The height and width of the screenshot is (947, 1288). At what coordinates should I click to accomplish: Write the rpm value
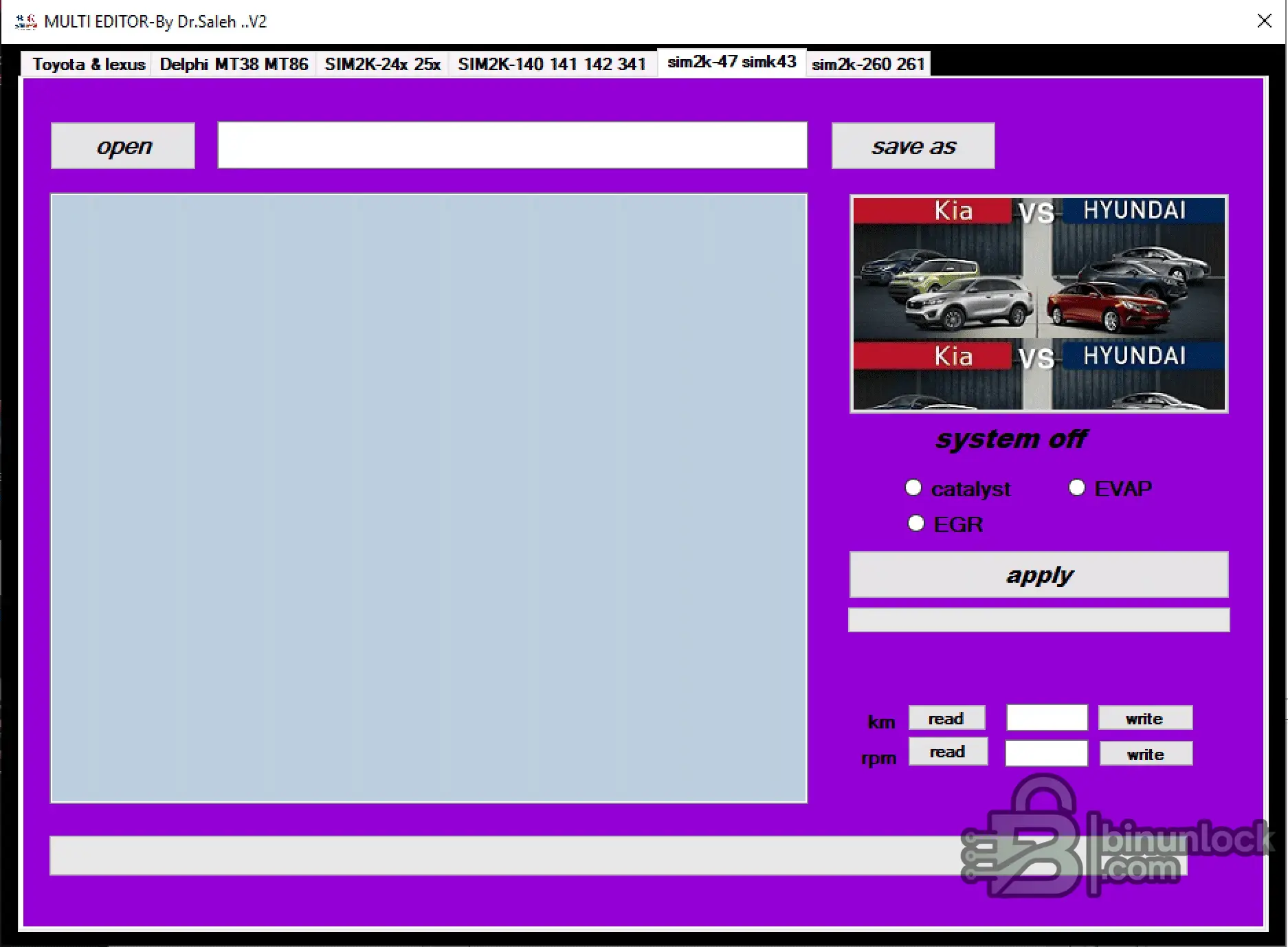point(1146,754)
